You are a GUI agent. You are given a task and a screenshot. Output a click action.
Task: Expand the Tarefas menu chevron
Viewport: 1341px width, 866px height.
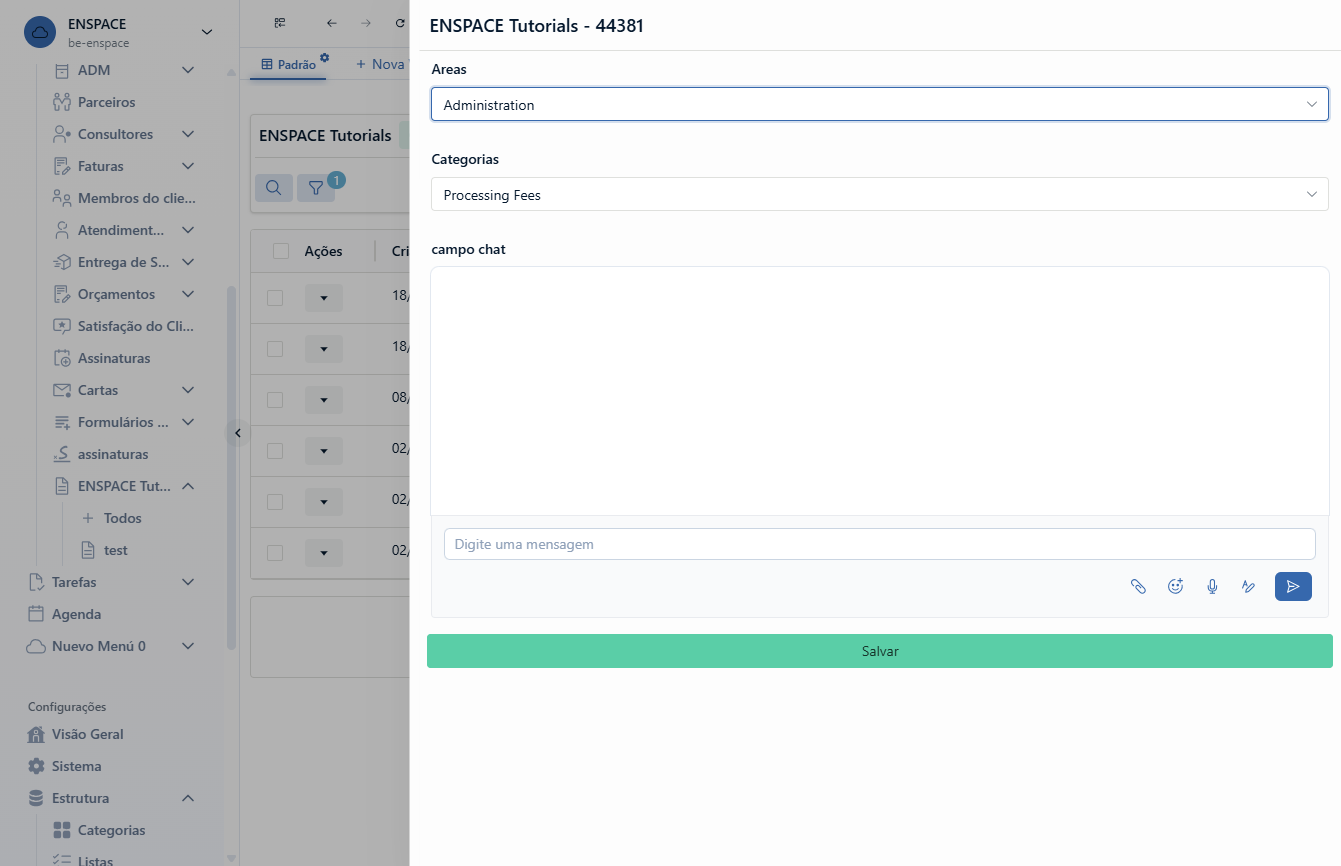pos(188,582)
